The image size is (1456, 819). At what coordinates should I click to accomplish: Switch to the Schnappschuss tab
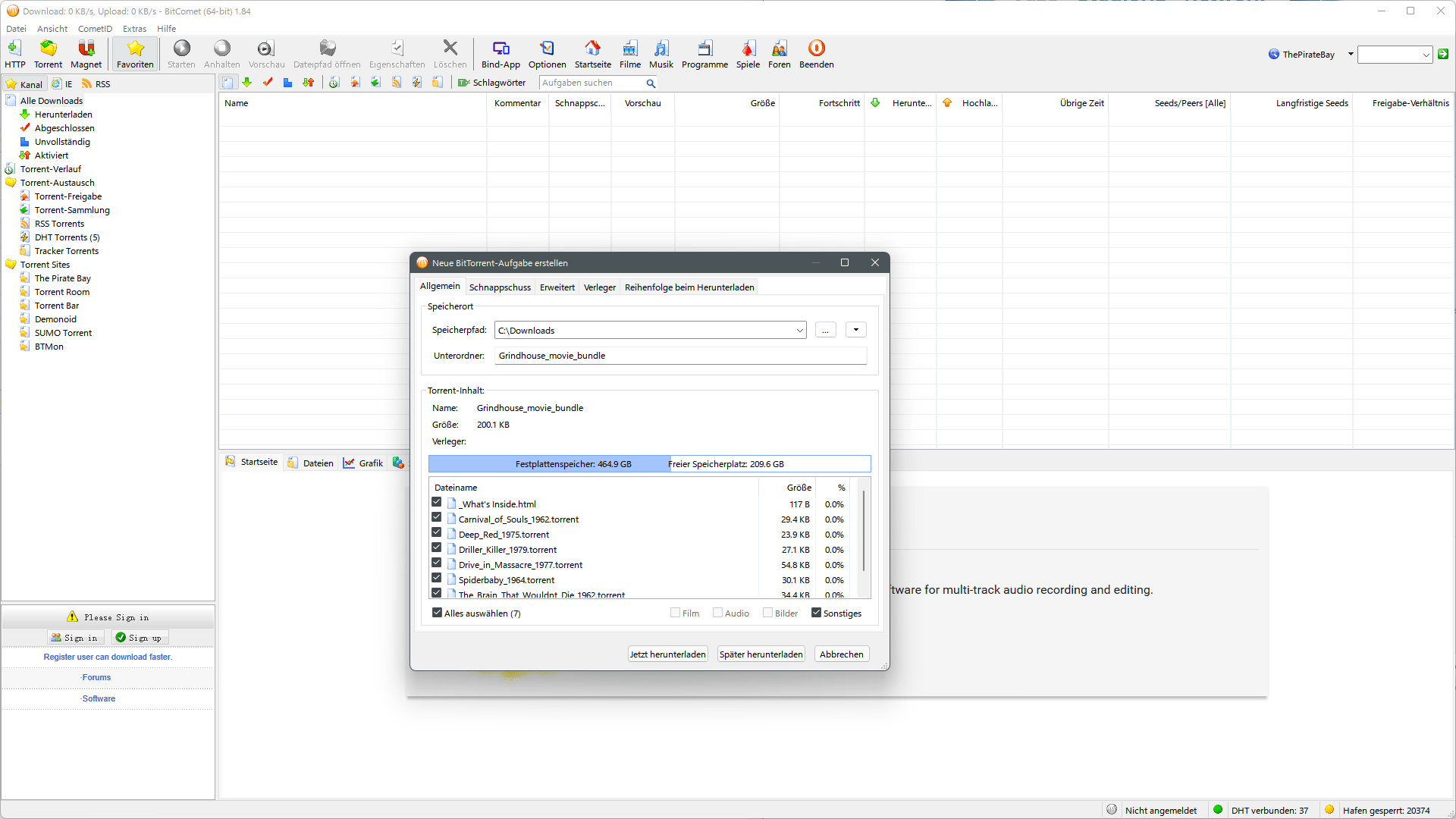(500, 287)
